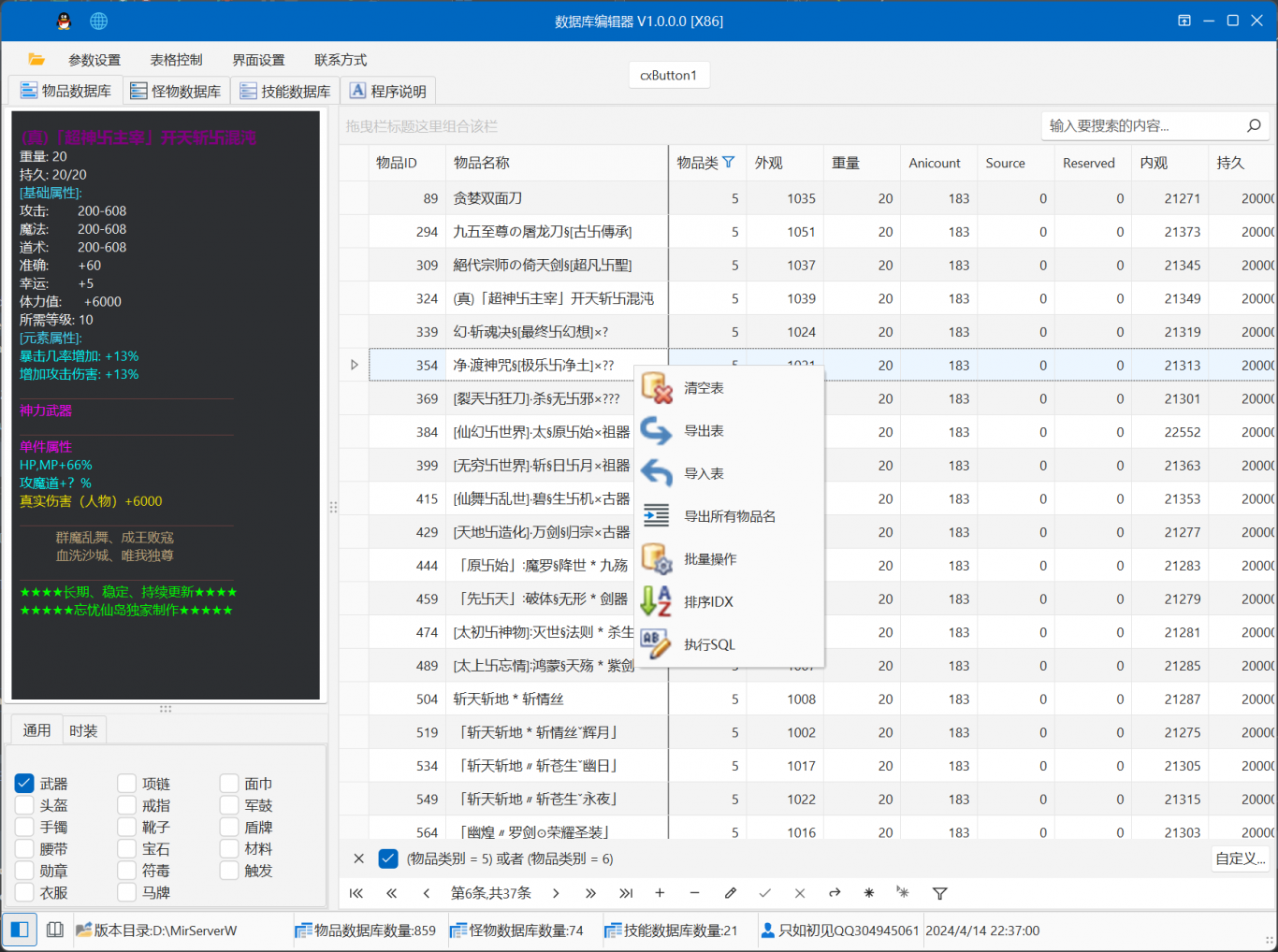This screenshot has width=1278, height=952.
Task: Add a new record with plus icon
Action: pos(660,893)
